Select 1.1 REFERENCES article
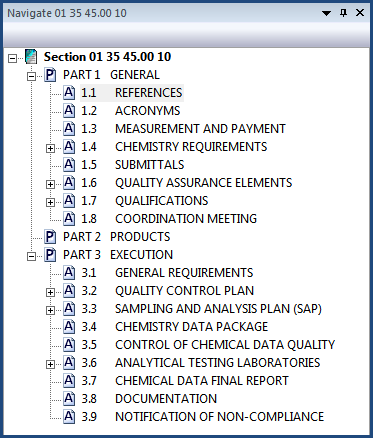This screenshot has width=373, height=438. (132, 93)
